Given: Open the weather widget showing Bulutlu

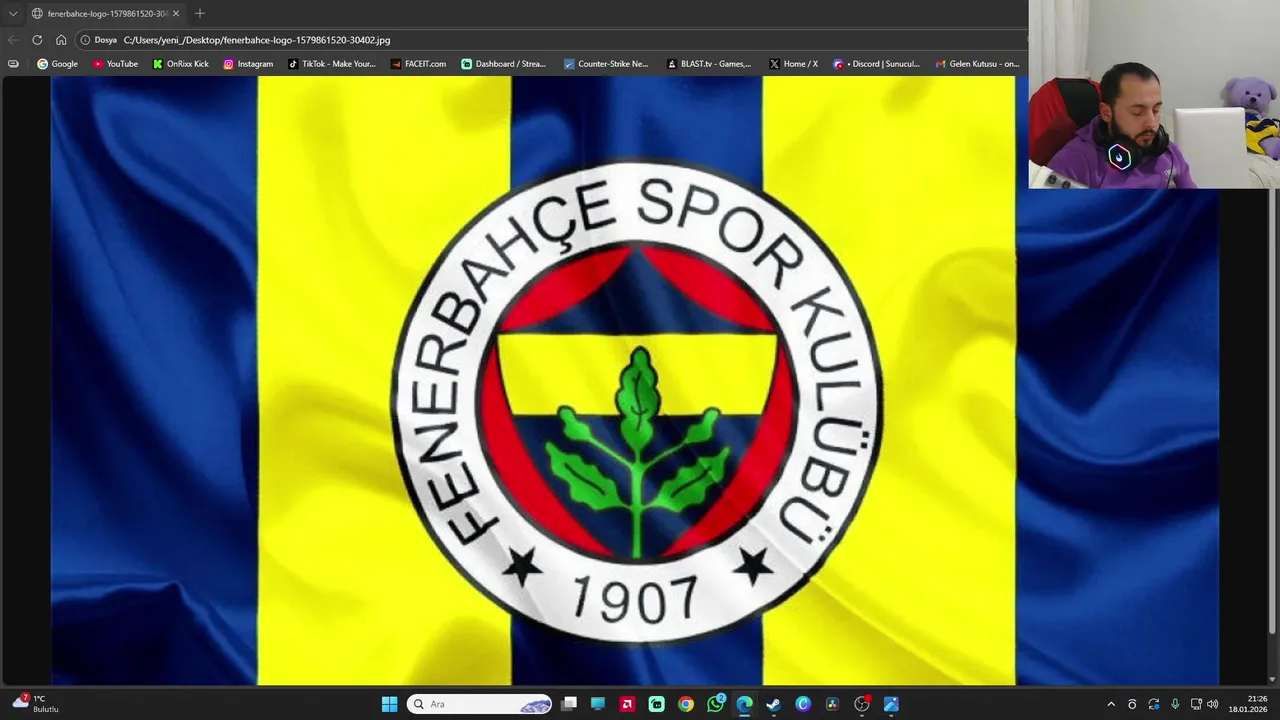Looking at the screenshot, I should click(x=37, y=704).
